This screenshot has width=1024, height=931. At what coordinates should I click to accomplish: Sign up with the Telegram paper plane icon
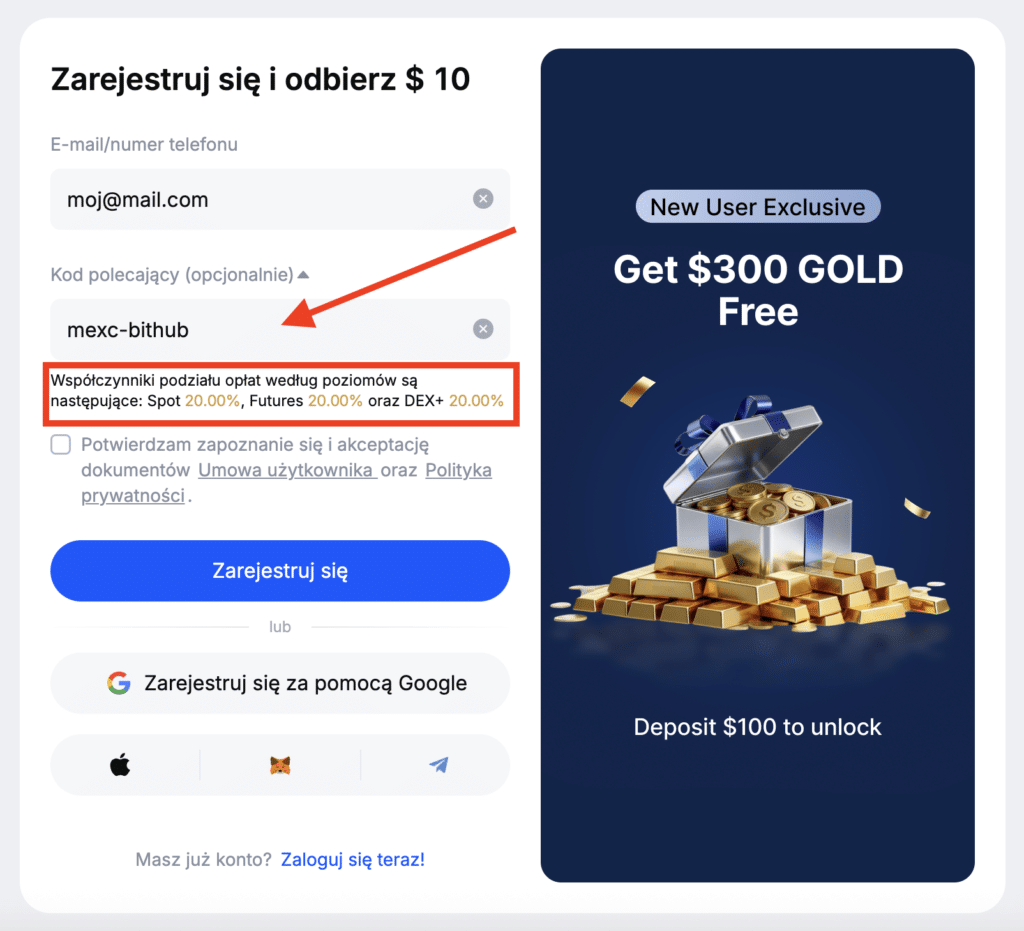point(439,765)
